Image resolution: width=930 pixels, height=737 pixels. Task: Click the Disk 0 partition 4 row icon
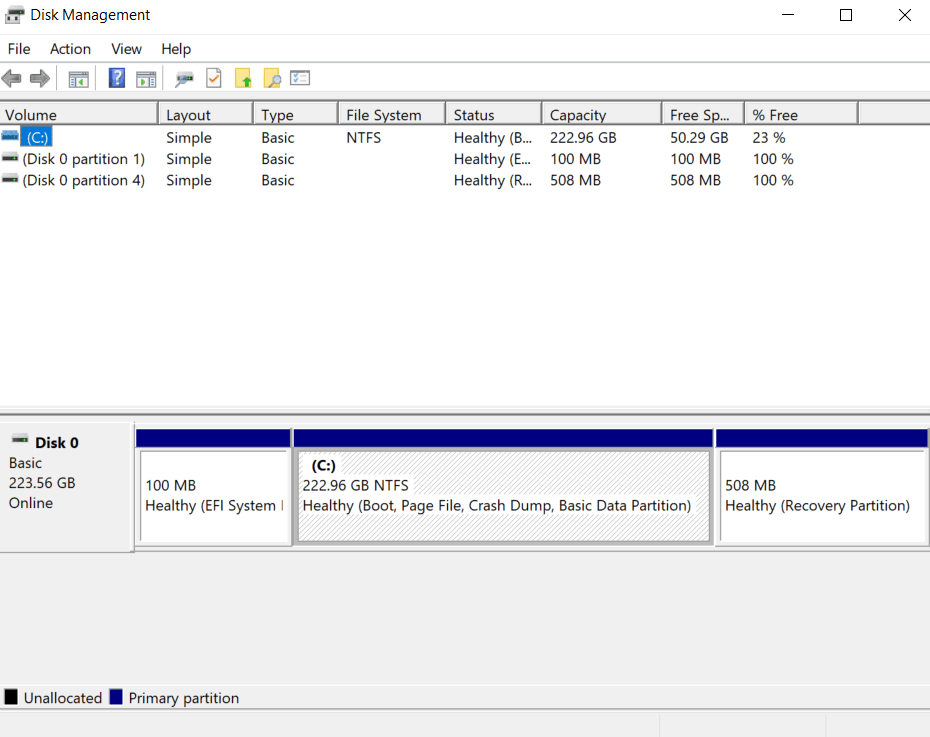(9, 179)
